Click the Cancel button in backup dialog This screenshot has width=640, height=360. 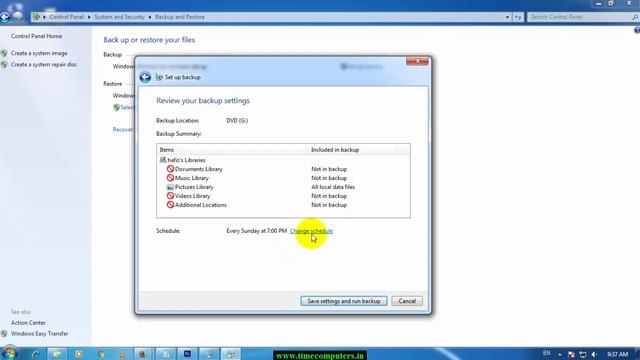coord(407,301)
